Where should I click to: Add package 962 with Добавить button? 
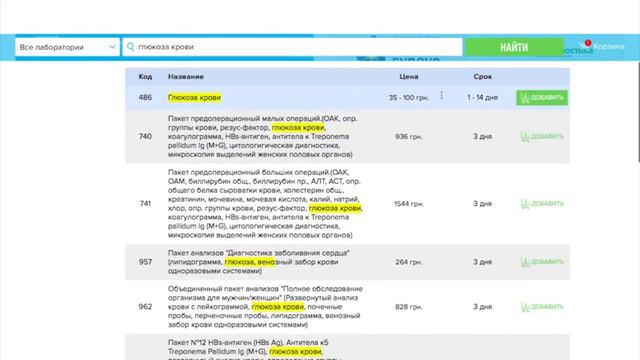click(542, 307)
